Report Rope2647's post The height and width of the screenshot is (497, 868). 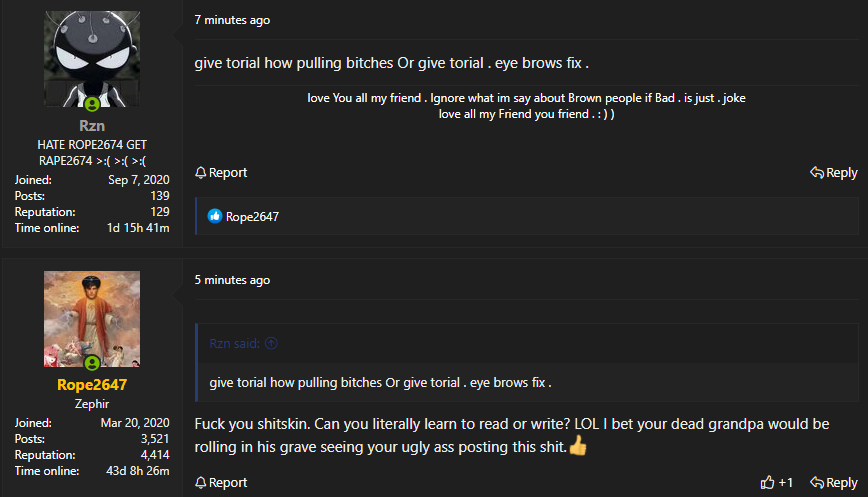(x=221, y=483)
